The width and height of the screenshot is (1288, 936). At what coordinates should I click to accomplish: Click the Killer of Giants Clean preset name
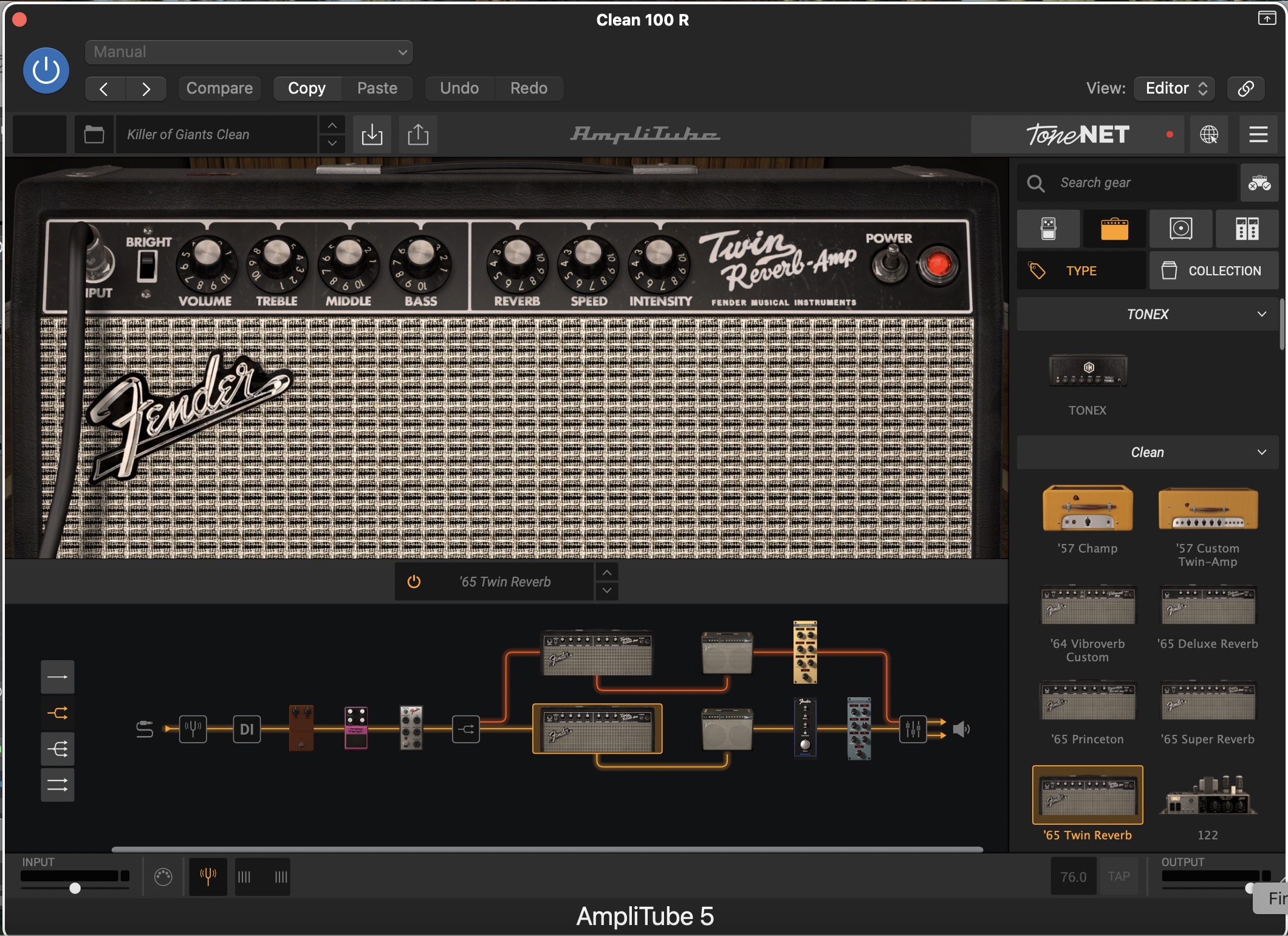coord(216,134)
